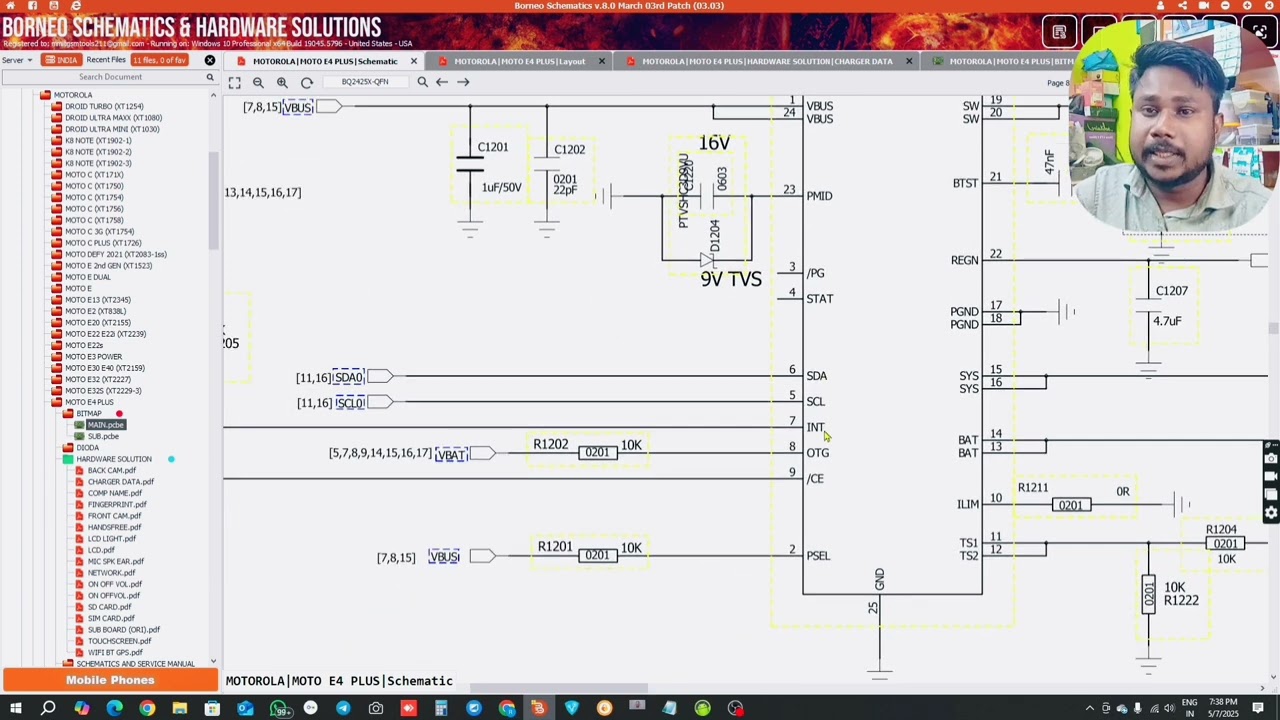Close the MOTO E4 PLUS Schematic tab
The width and height of the screenshot is (1280, 720).
413,61
